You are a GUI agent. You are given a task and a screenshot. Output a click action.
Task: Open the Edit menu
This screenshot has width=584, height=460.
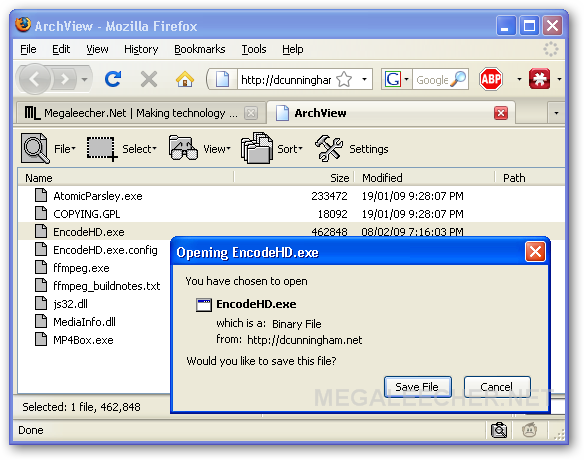(x=61, y=49)
